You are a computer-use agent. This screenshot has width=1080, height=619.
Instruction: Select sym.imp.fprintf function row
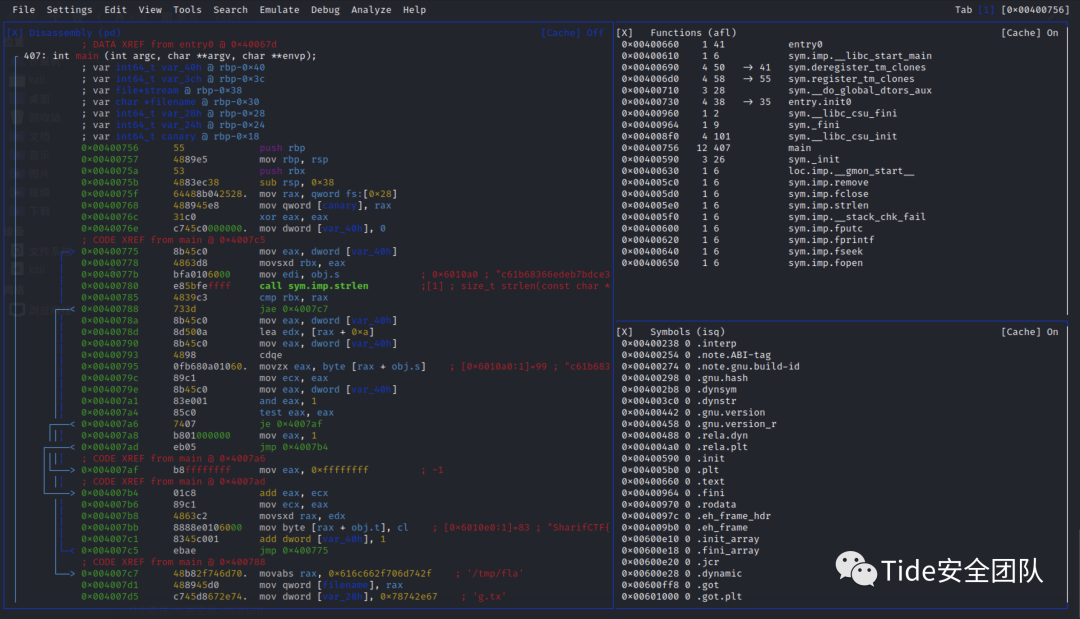(x=747, y=240)
